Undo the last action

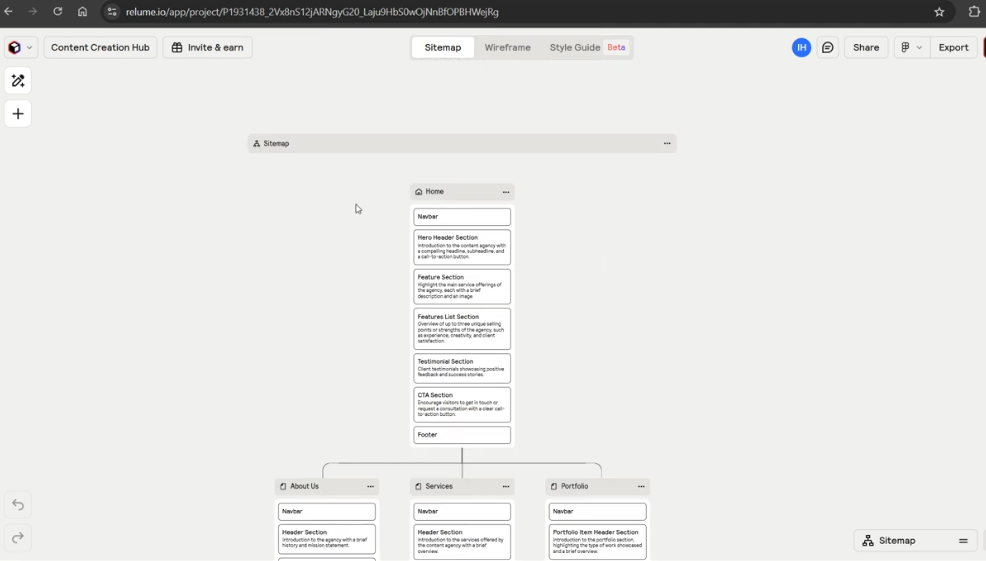pos(18,504)
